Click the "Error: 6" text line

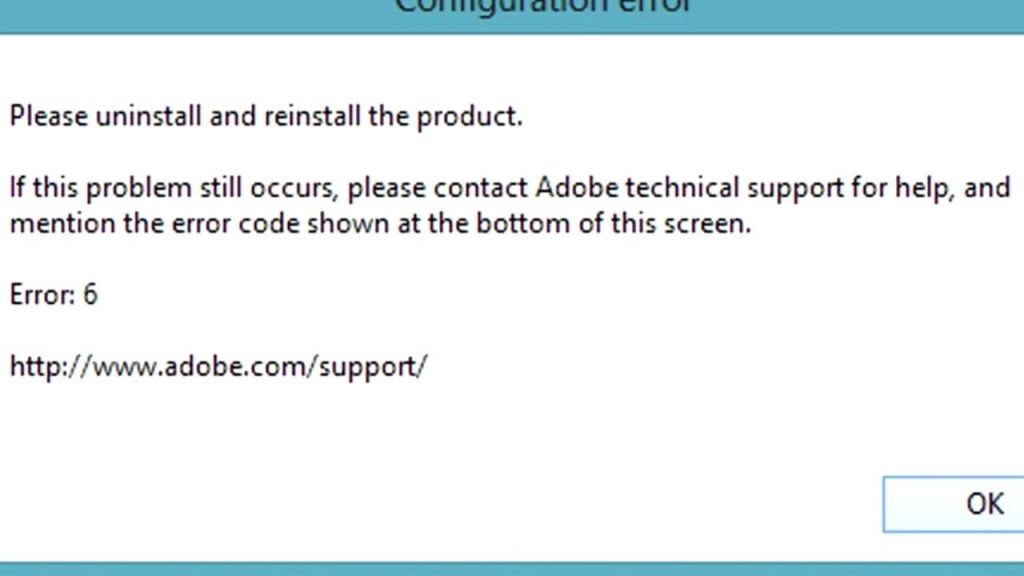click(54, 295)
